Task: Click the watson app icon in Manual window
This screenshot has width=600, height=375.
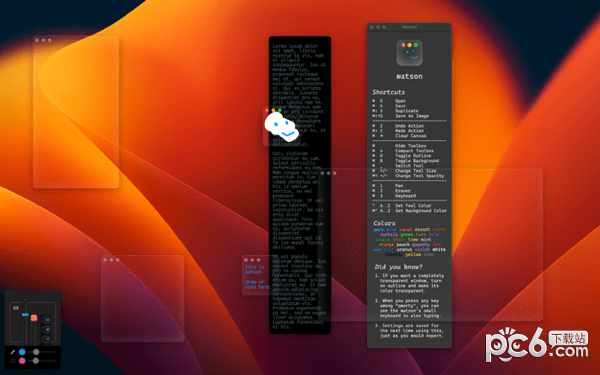Action: pyautogui.click(x=409, y=53)
